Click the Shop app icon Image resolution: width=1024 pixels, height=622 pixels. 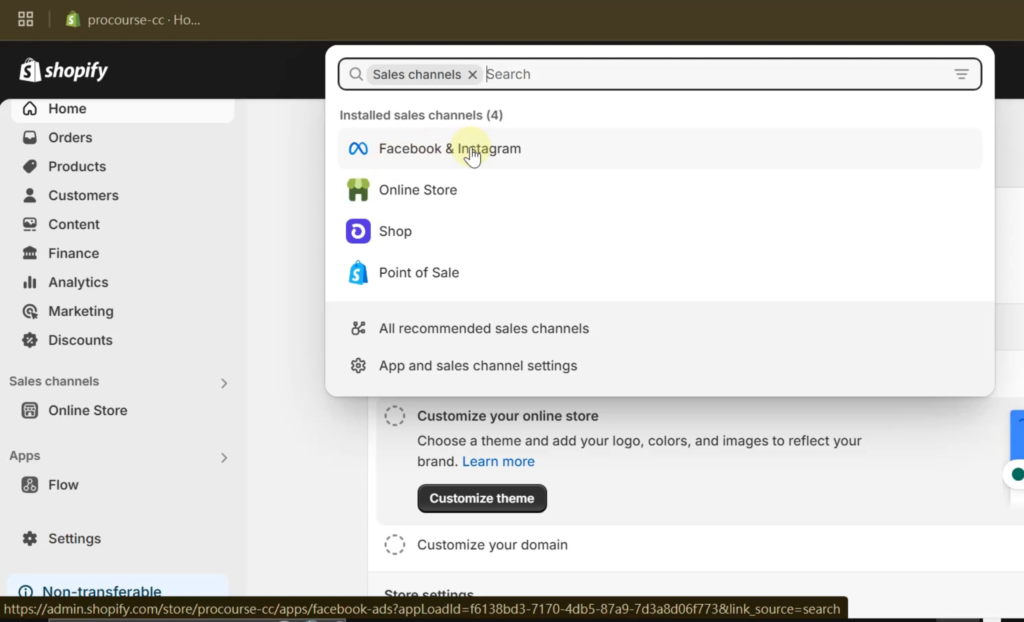click(x=358, y=231)
